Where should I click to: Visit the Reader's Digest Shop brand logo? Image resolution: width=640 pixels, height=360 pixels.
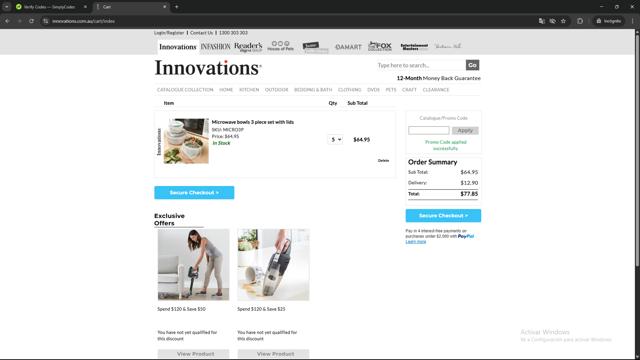pos(248,47)
